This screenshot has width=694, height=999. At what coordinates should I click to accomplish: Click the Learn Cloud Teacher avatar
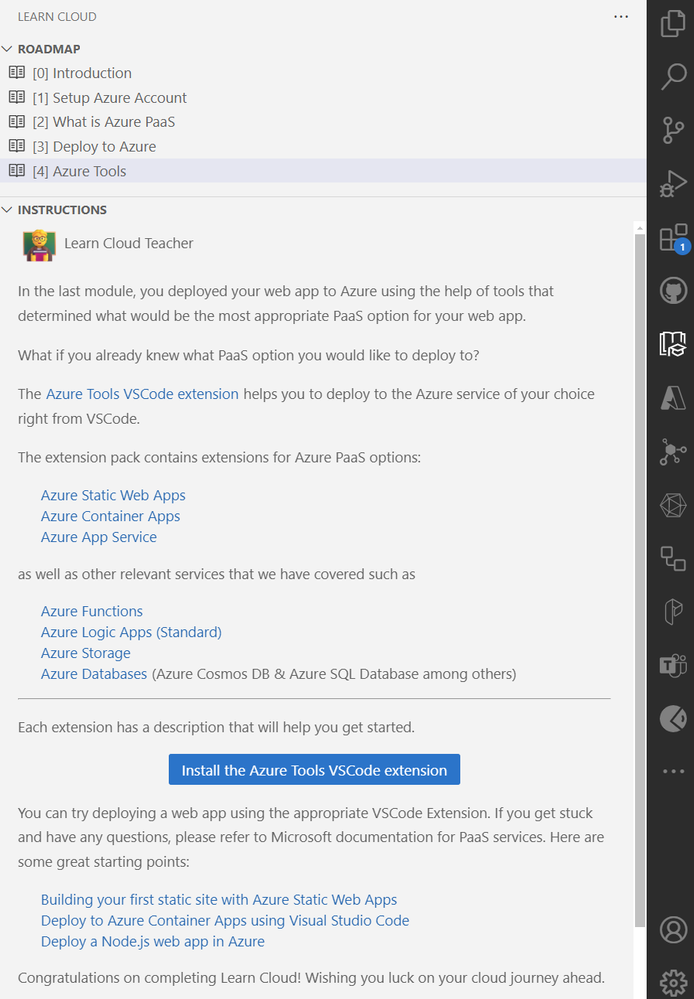coord(40,245)
